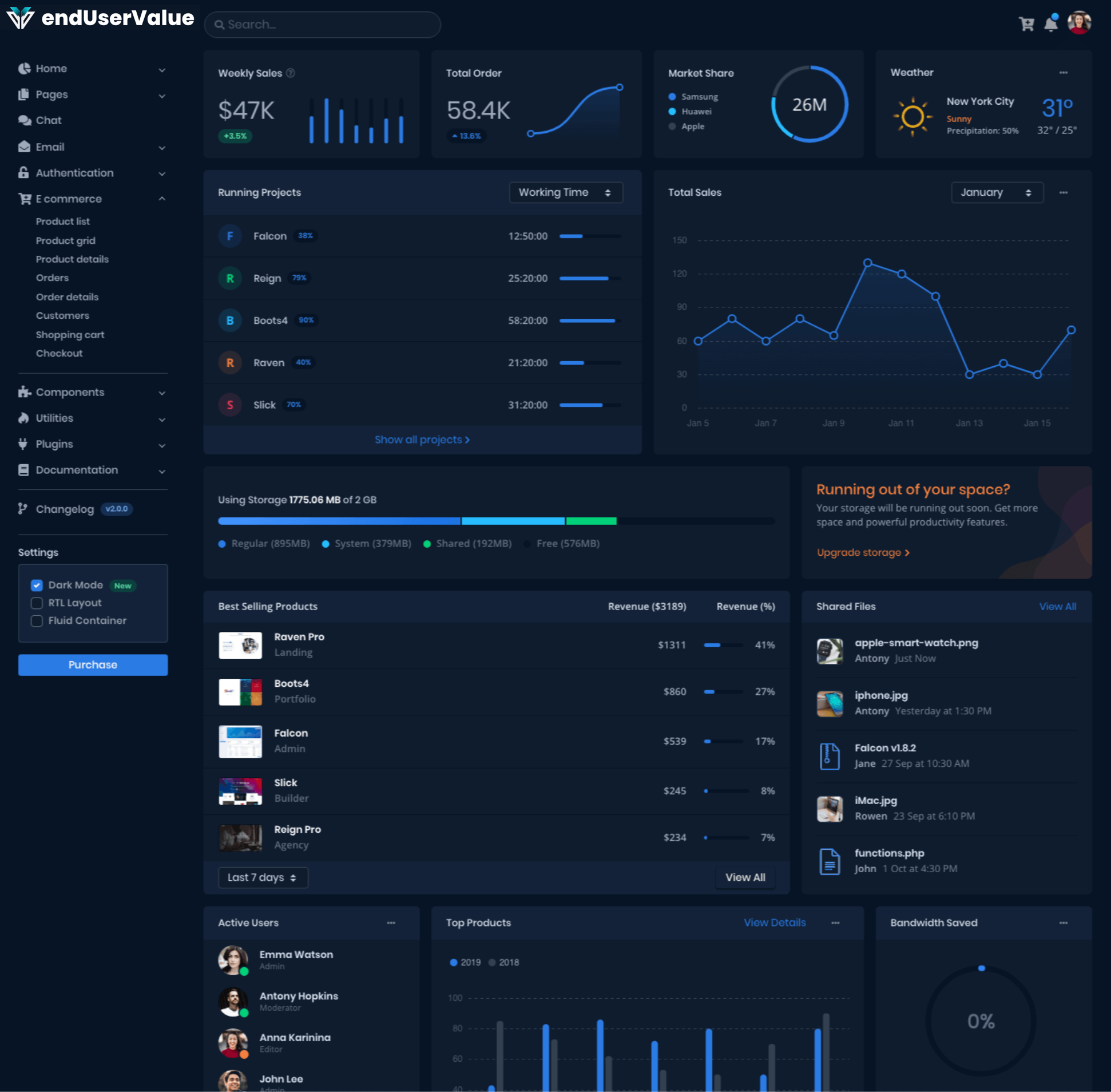
Task: Open the Active Users options ellipsis
Action: 391,923
